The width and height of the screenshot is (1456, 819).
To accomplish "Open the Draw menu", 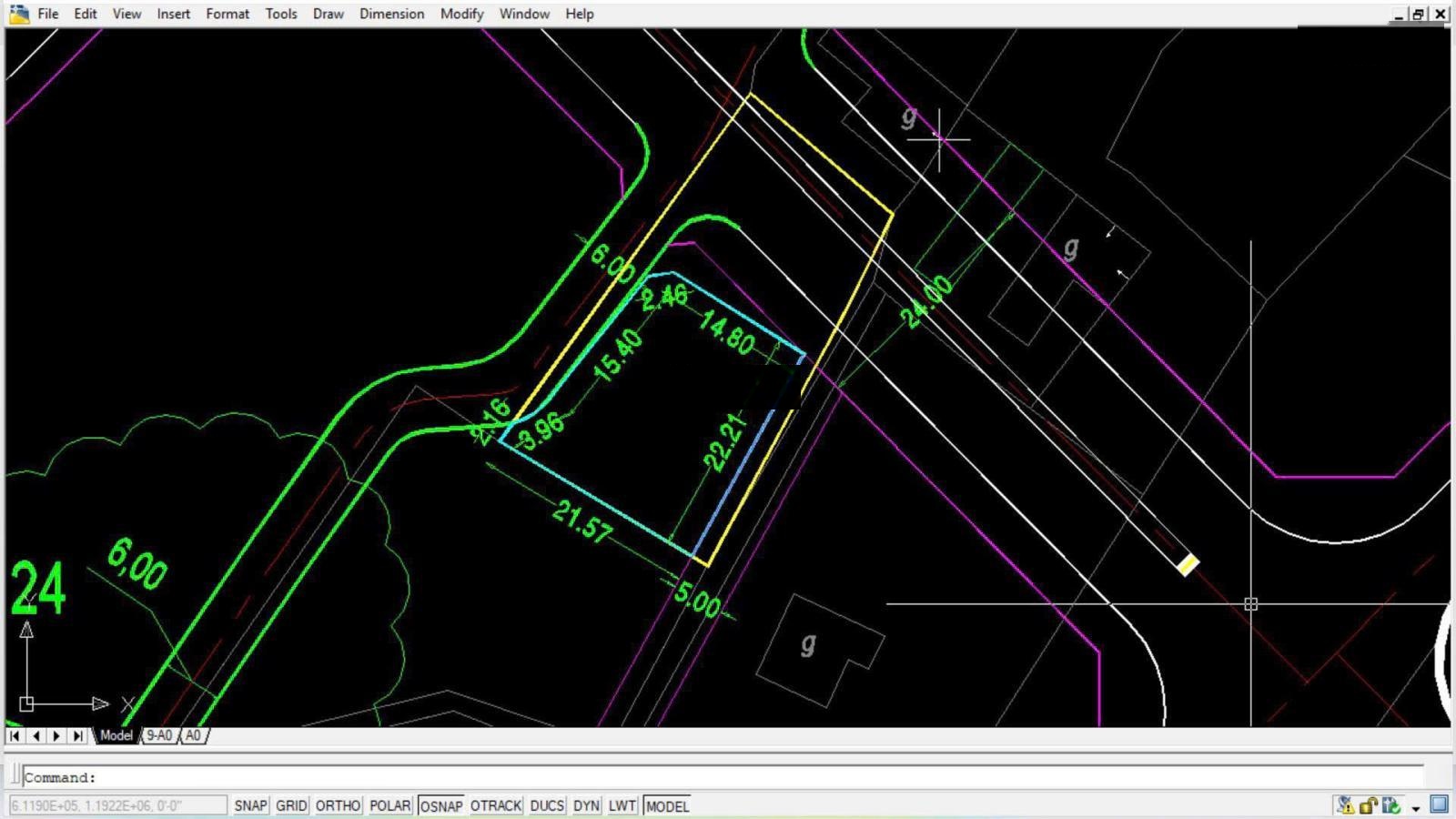I will pyautogui.click(x=328, y=14).
